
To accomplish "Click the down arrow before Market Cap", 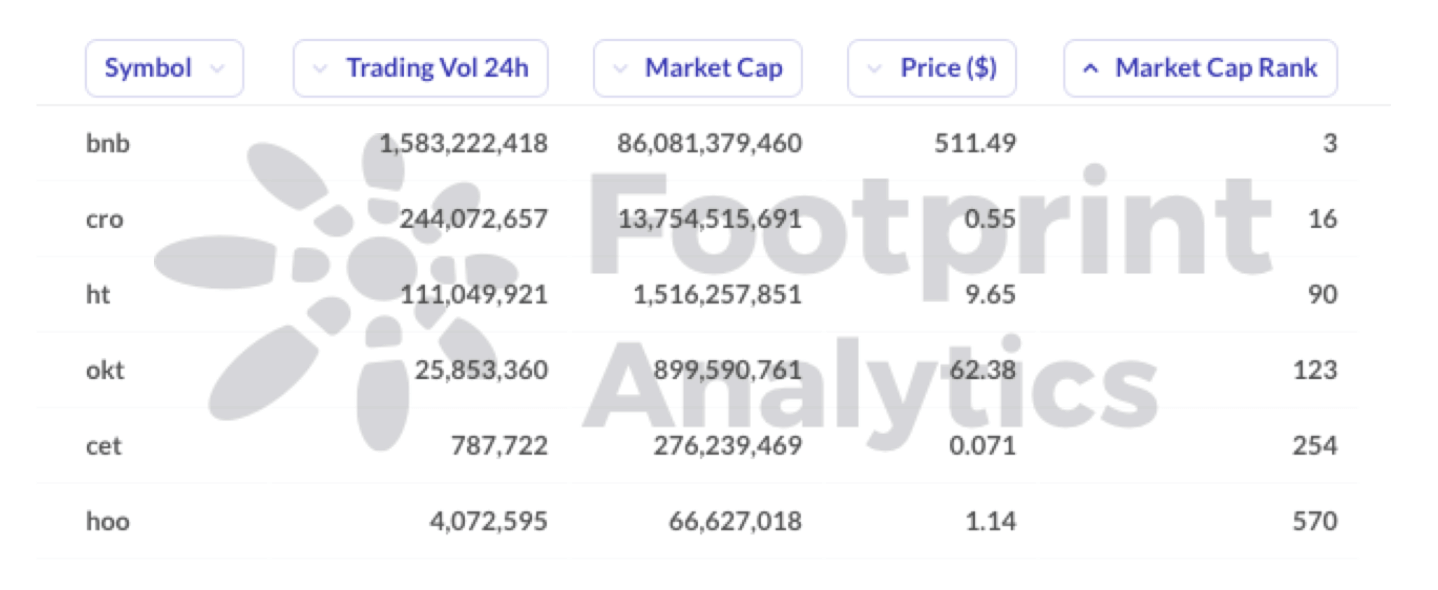I will coord(620,69).
